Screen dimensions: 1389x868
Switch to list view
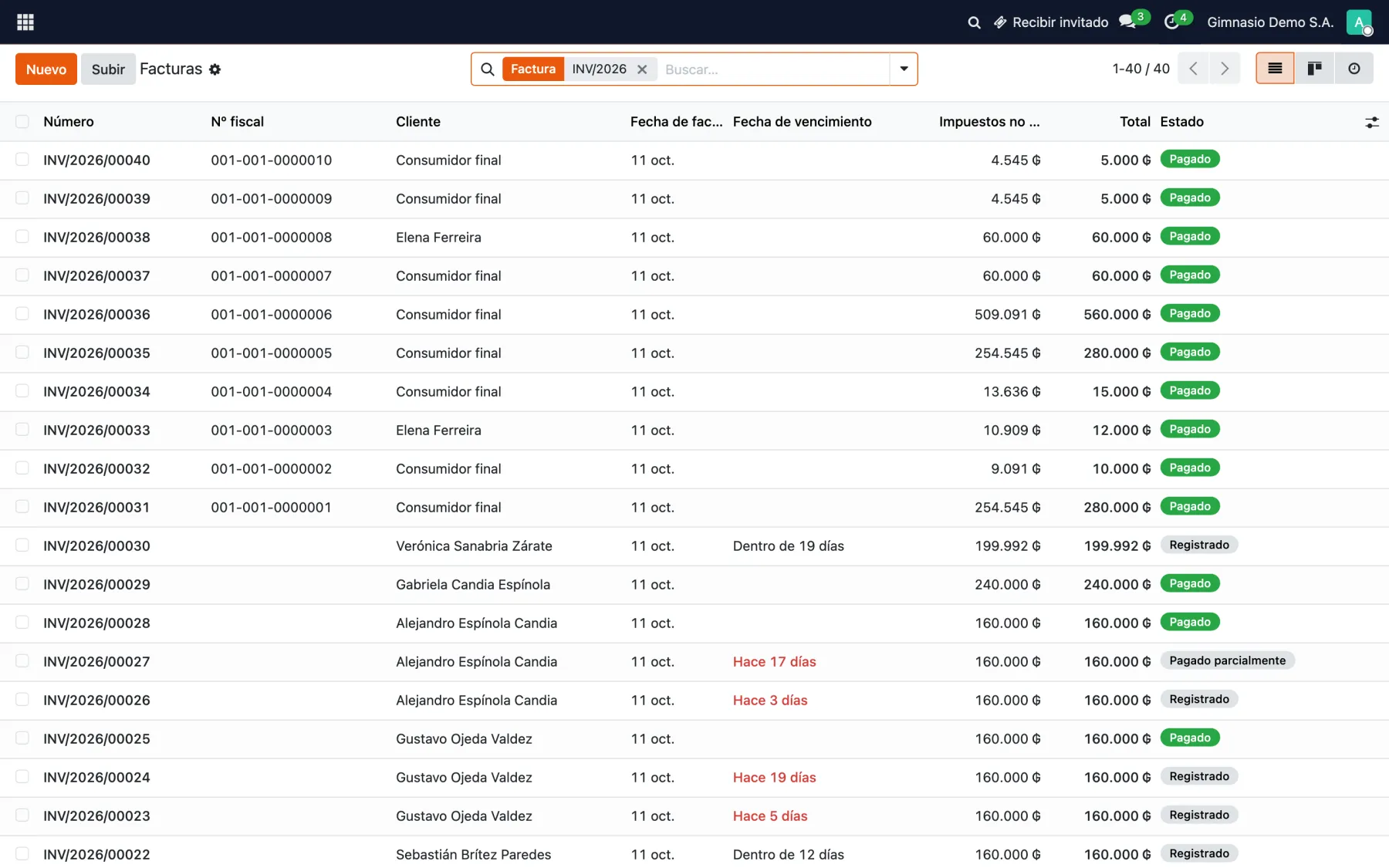pyautogui.click(x=1275, y=69)
